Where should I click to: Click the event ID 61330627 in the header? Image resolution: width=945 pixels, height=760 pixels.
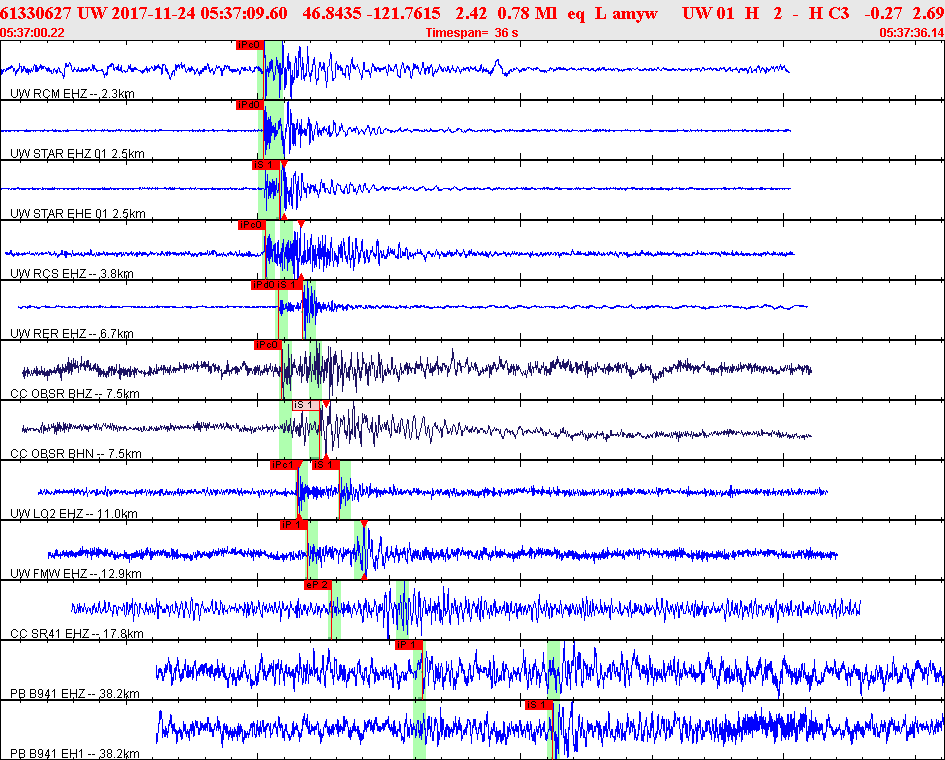[36, 13]
